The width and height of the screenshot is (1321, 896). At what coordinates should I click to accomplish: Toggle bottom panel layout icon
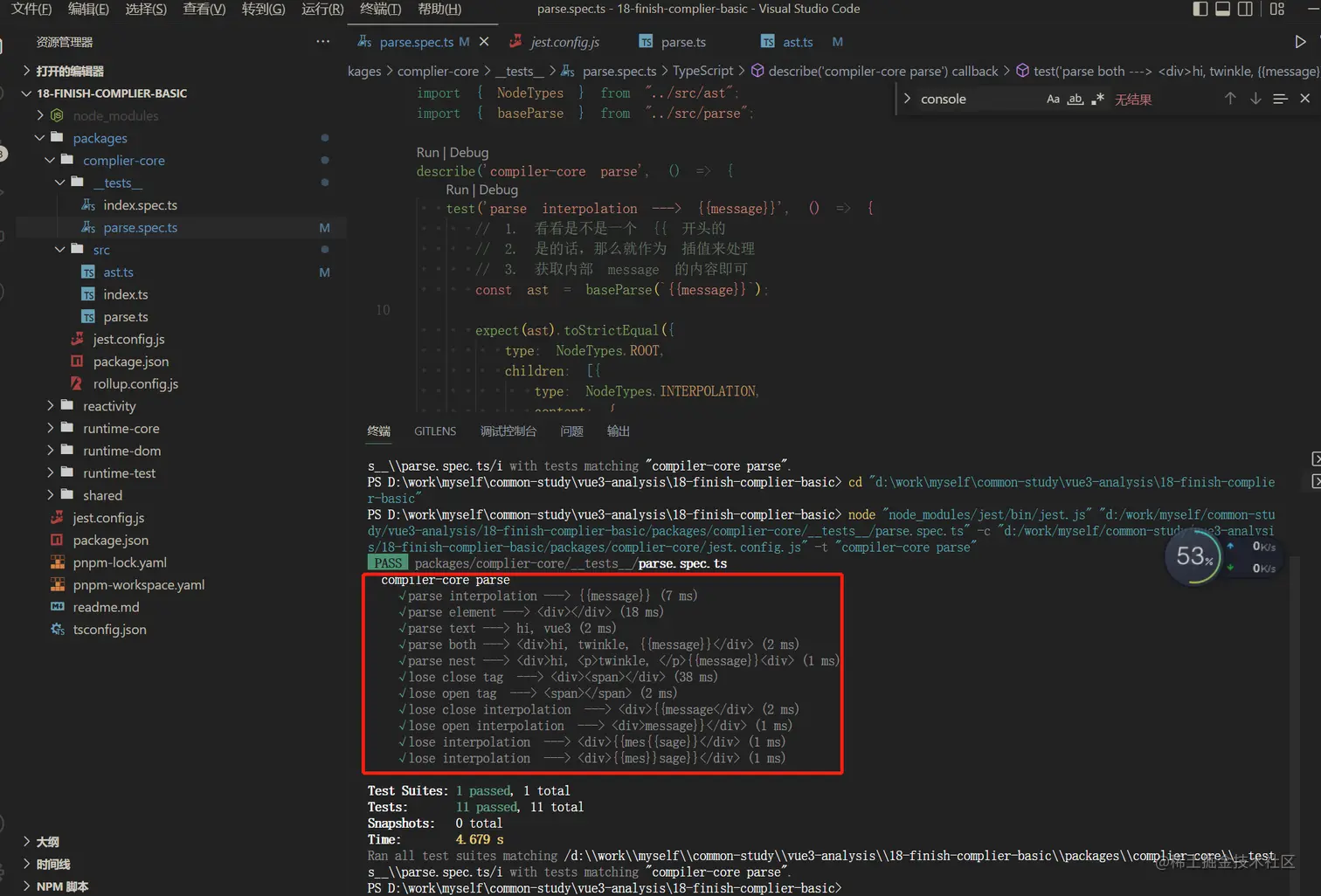click(x=1223, y=9)
